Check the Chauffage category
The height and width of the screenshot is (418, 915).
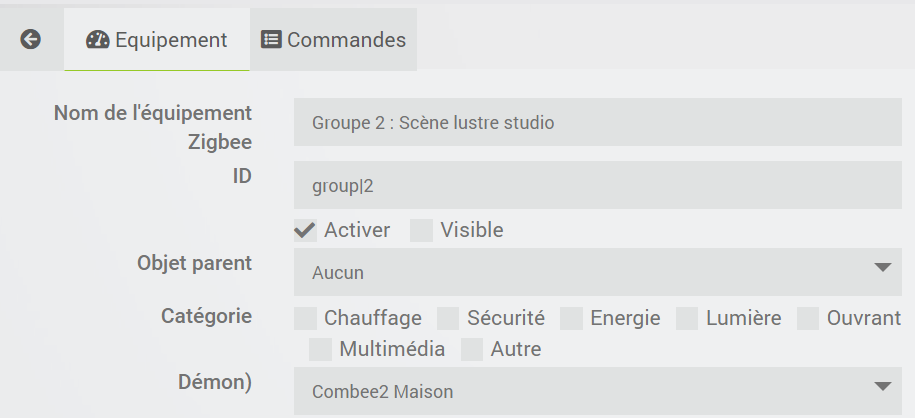[306, 318]
